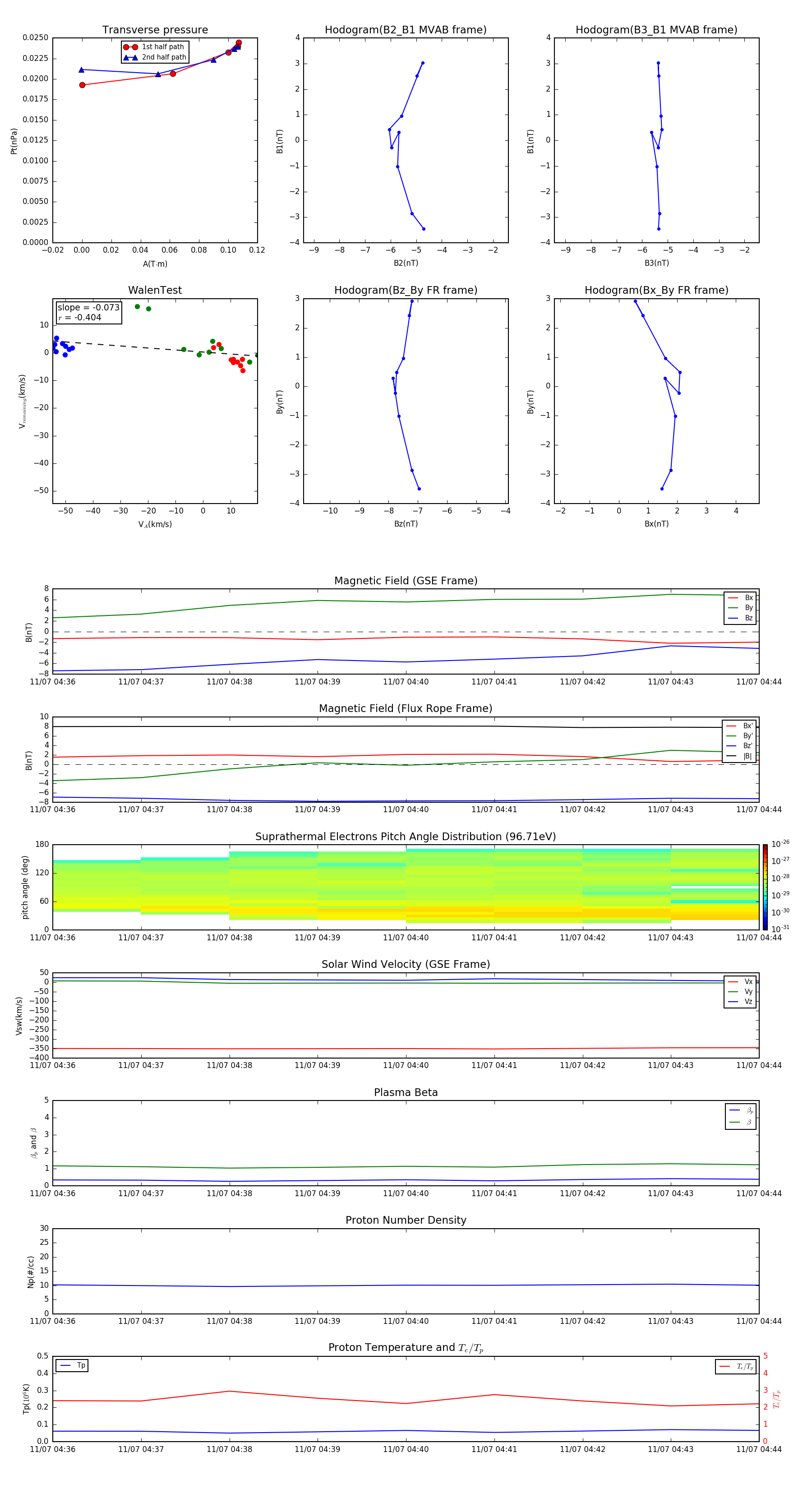Select the 'slope = -0.073' annotation
Viewport: 812px width, 1489px height.
point(88,308)
